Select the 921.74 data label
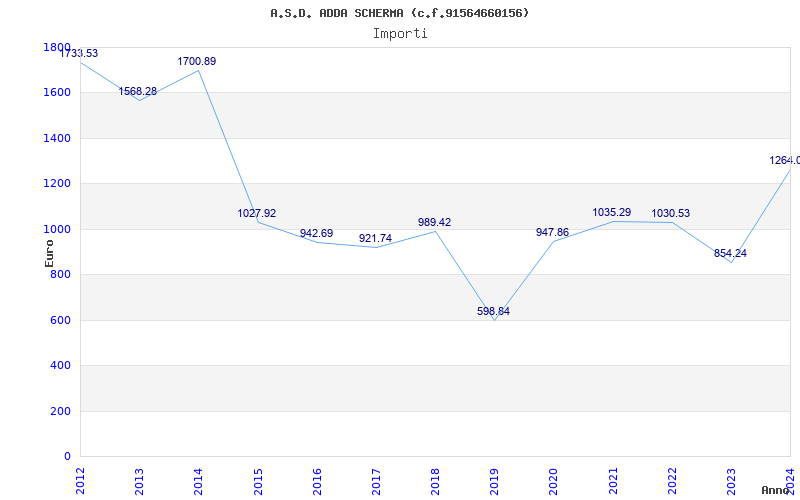The height and width of the screenshot is (500, 800). tap(375, 238)
